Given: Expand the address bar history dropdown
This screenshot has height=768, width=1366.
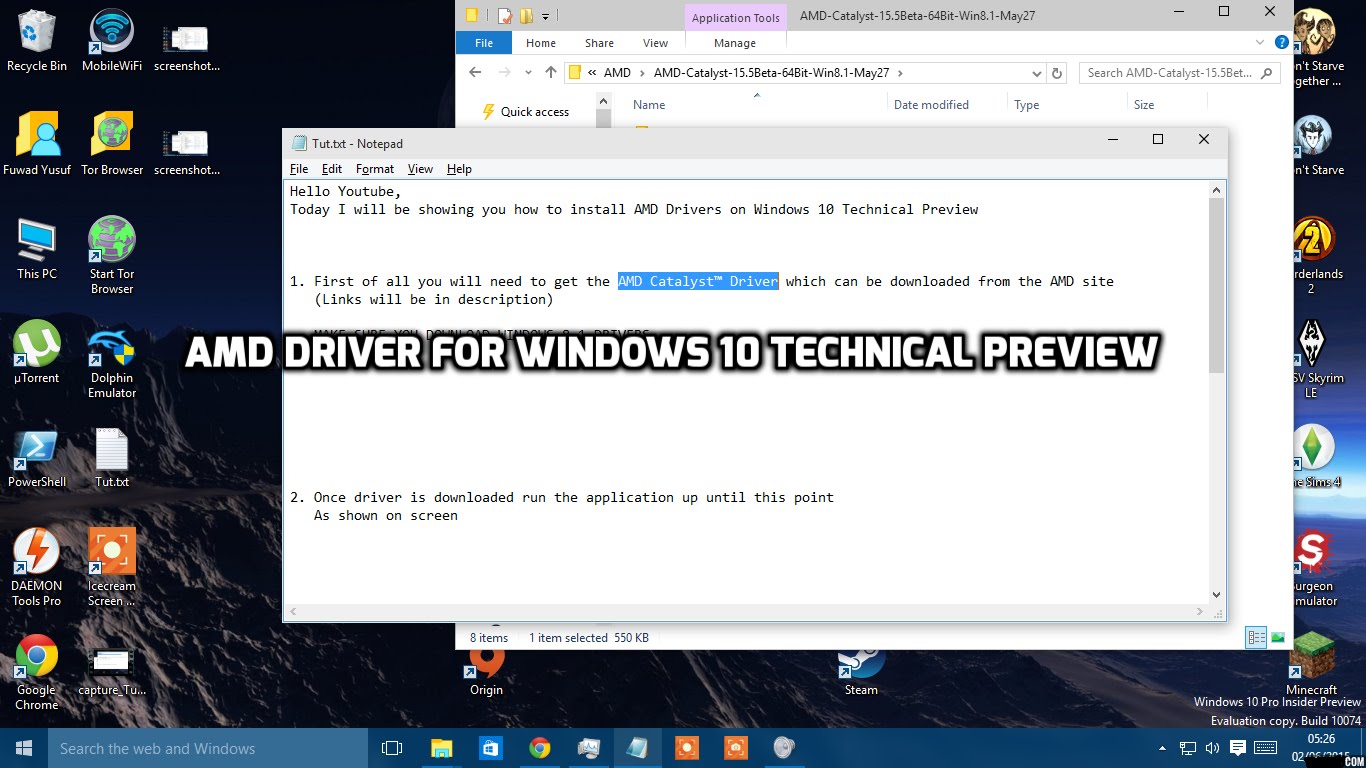Looking at the screenshot, I should (1037, 73).
